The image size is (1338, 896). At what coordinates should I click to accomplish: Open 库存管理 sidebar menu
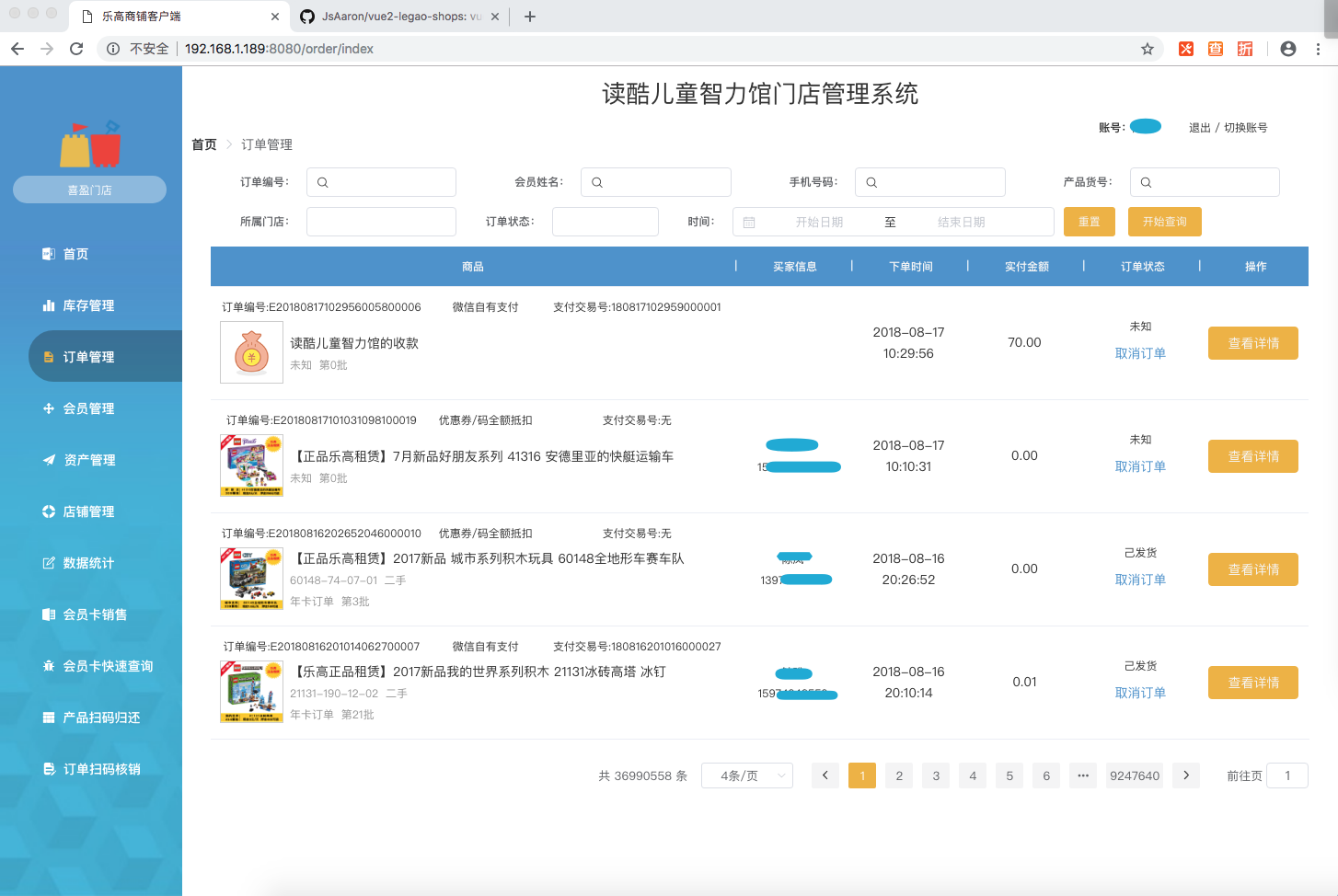(x=88, y=305)
